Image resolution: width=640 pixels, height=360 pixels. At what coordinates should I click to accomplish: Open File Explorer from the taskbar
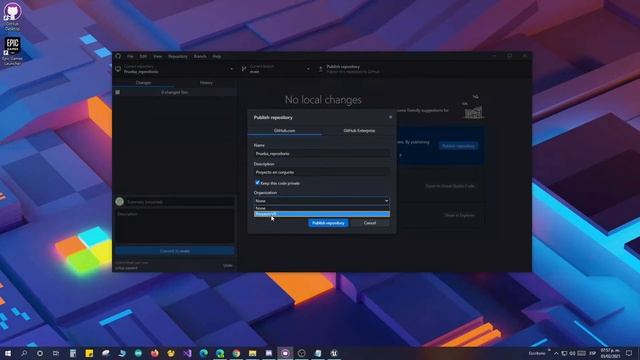click(252, 353)
